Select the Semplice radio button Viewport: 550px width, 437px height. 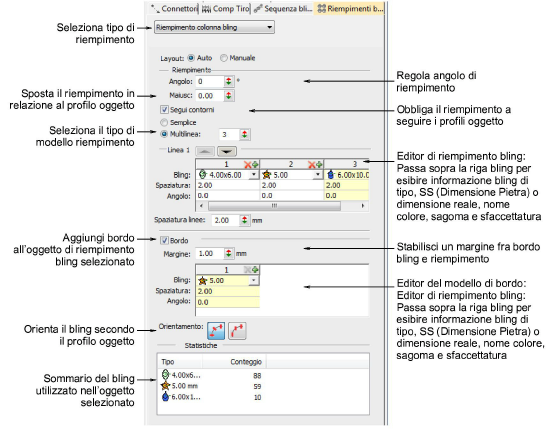click(x=164, y=122)
